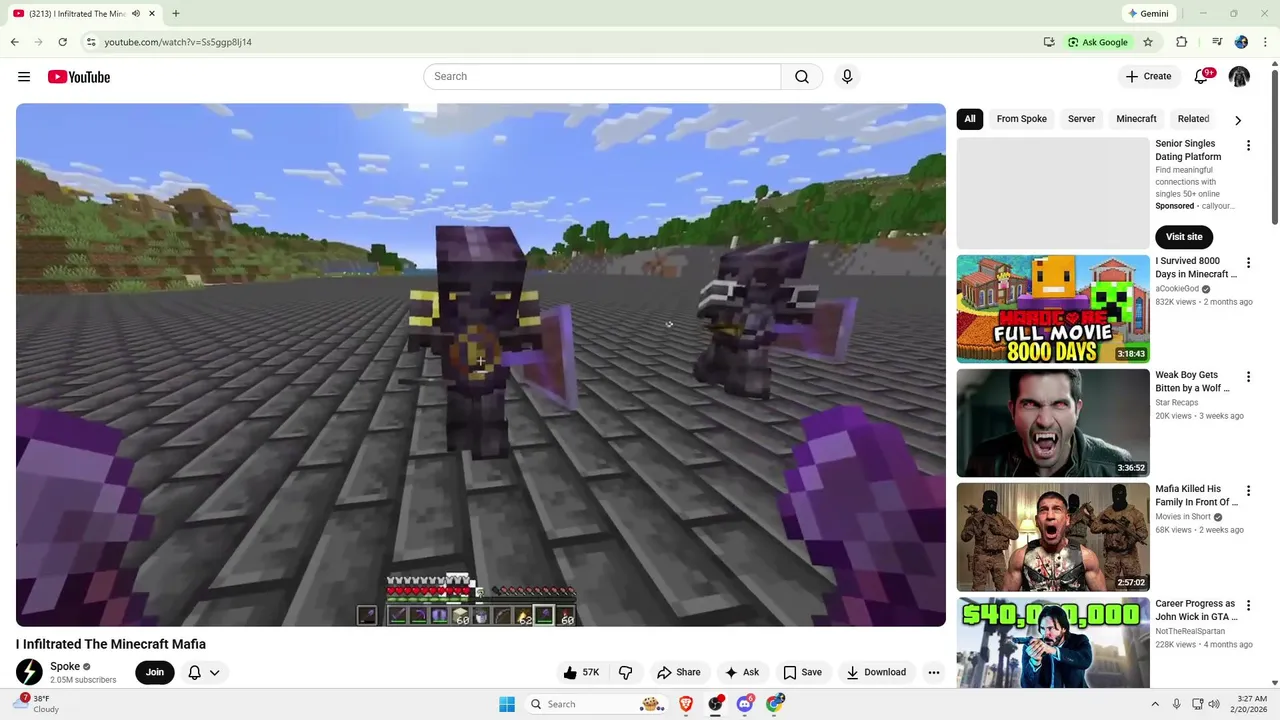Open media controls icon in toolbar

[1217, 42]
